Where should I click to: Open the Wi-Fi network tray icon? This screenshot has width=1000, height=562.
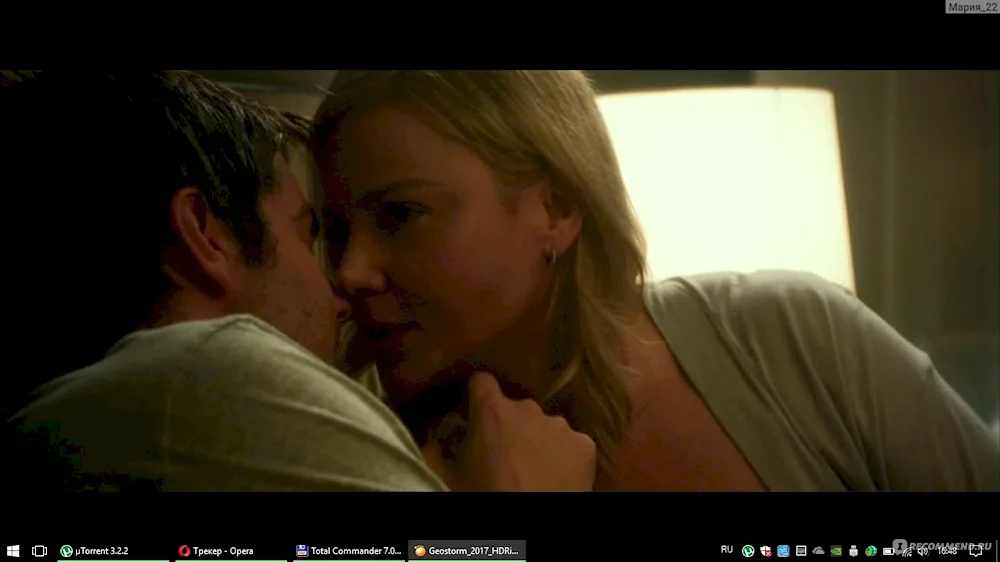906,551
